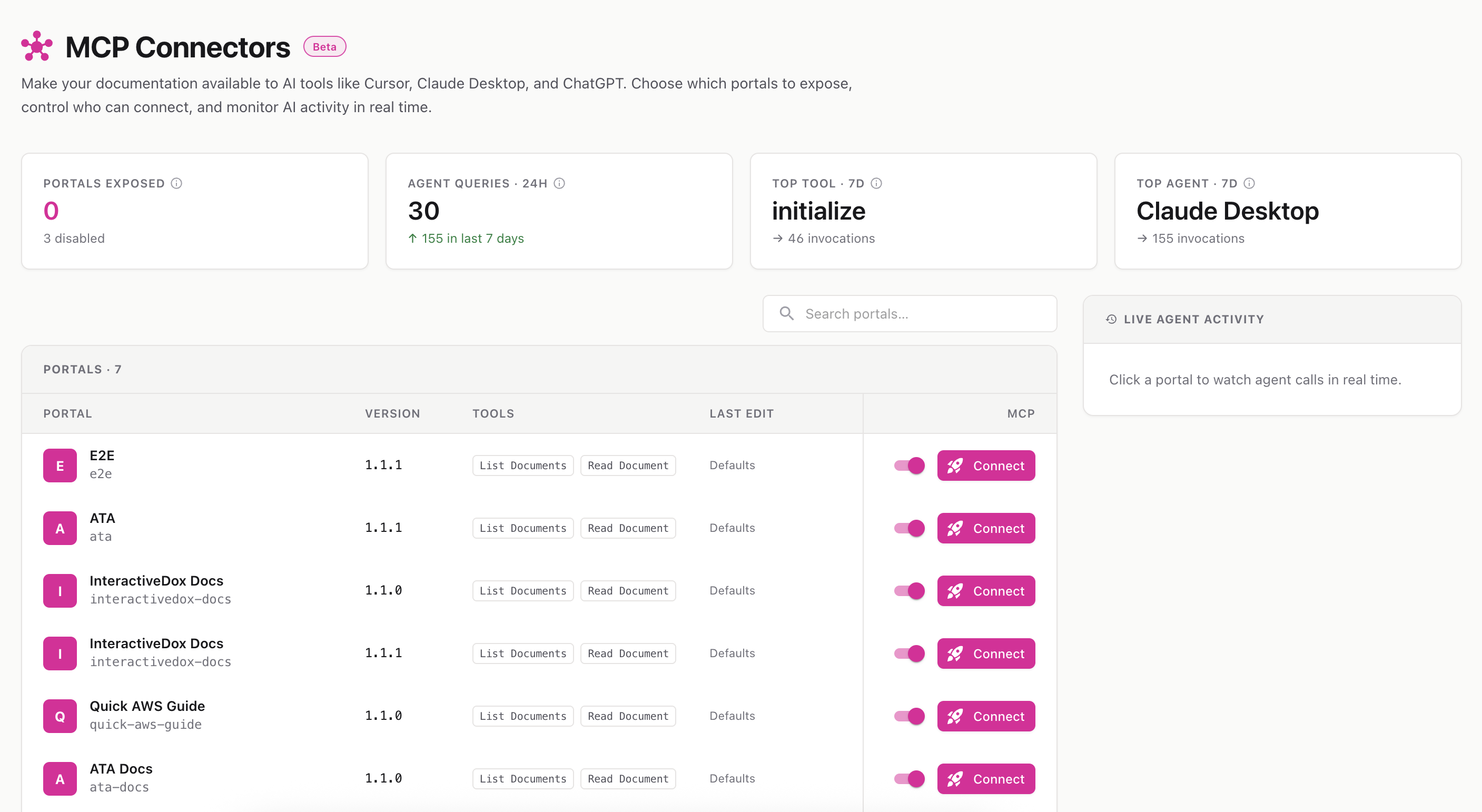Image resolution: width=1482 pixels, height=812 pixels.
Task: Click the info icon beside Agent Queries 24H
Action: 559,183
